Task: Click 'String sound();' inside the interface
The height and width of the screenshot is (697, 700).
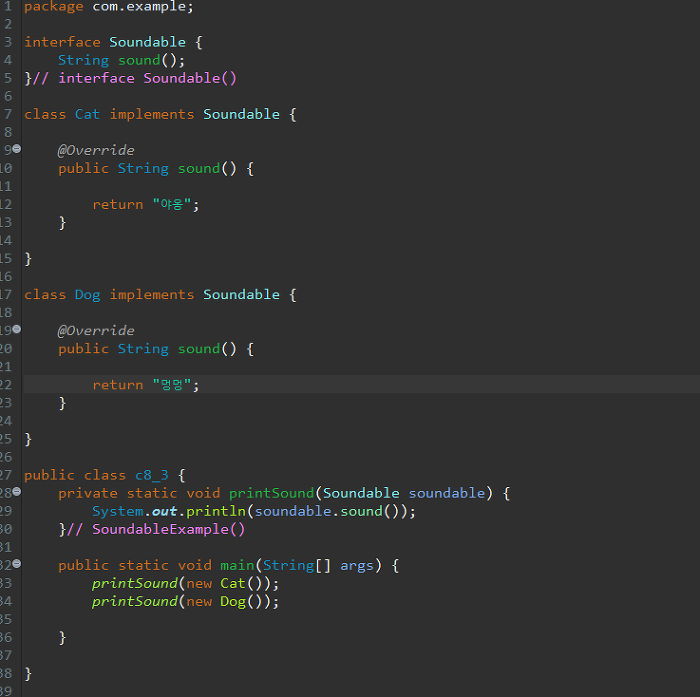Action: [121, 60]
